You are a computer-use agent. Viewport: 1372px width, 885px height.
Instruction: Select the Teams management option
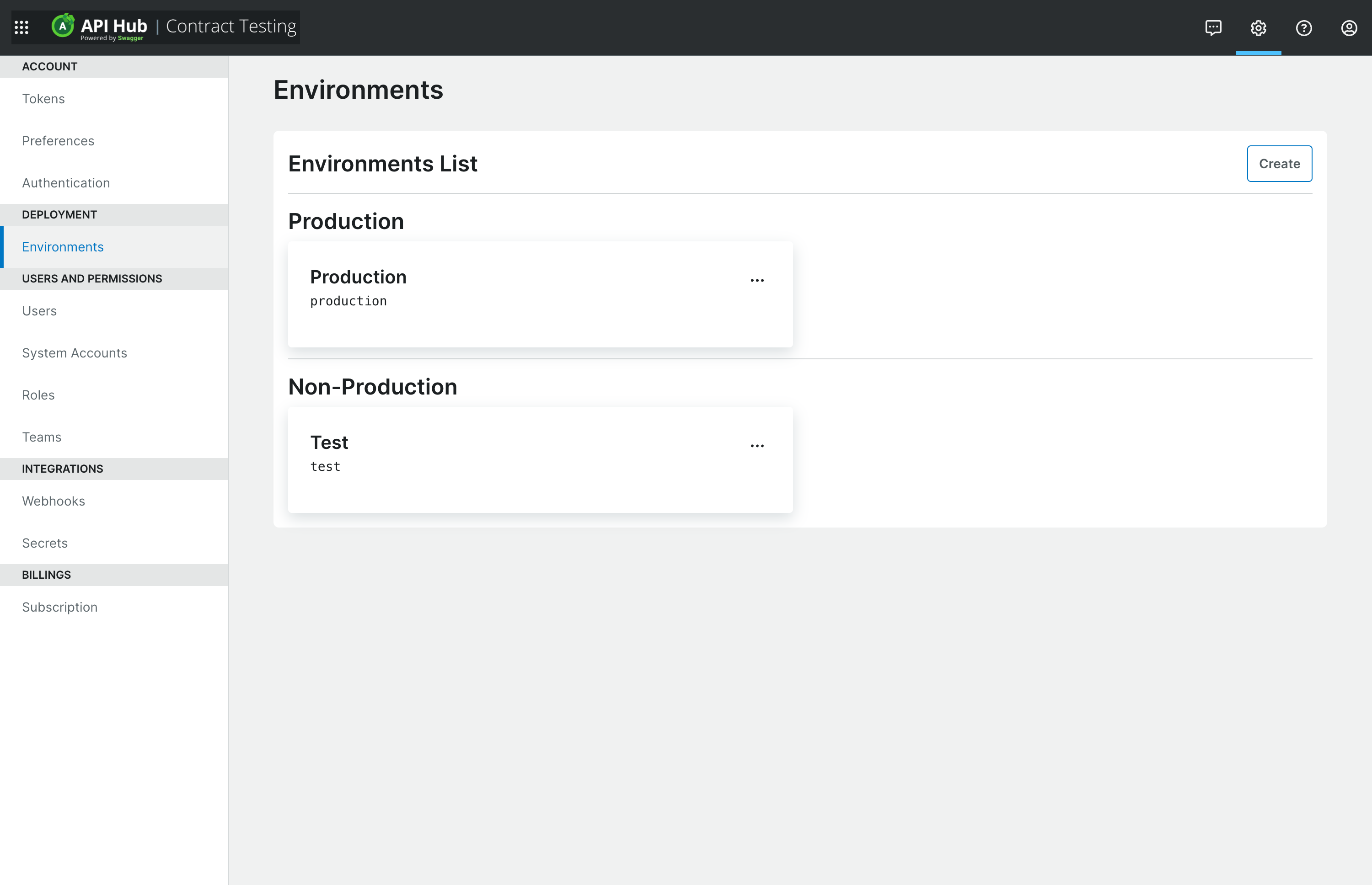[42, 436]
